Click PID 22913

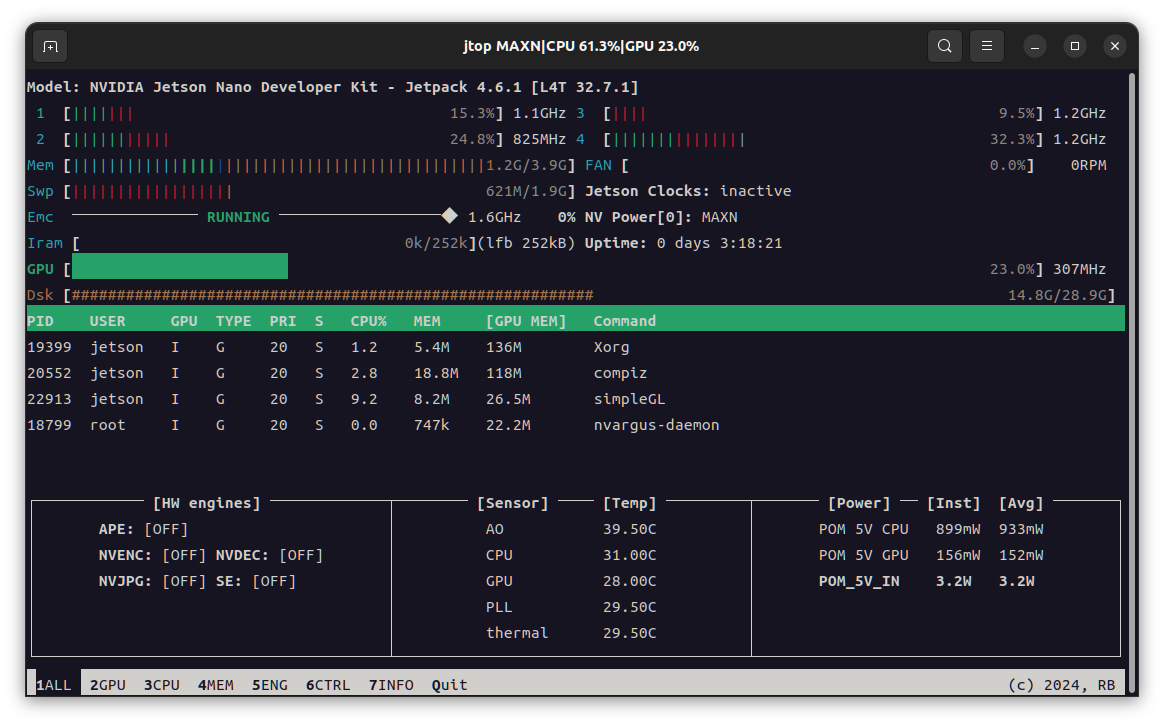coord(49,399)
